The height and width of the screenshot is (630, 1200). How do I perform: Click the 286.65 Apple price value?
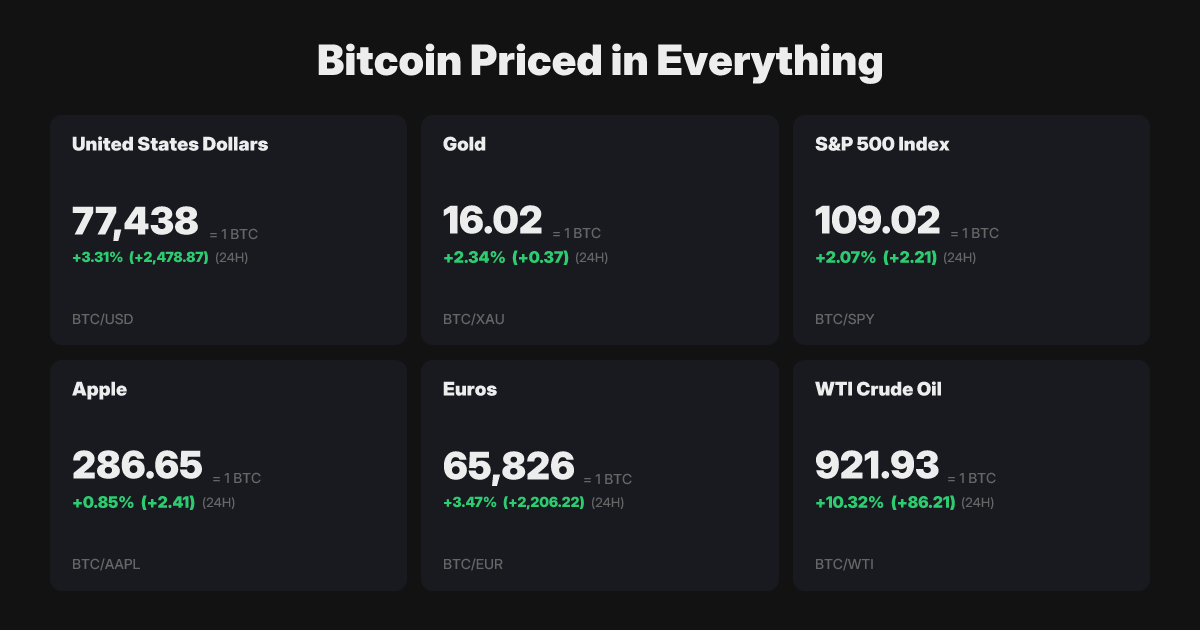(x=137, y=466)
